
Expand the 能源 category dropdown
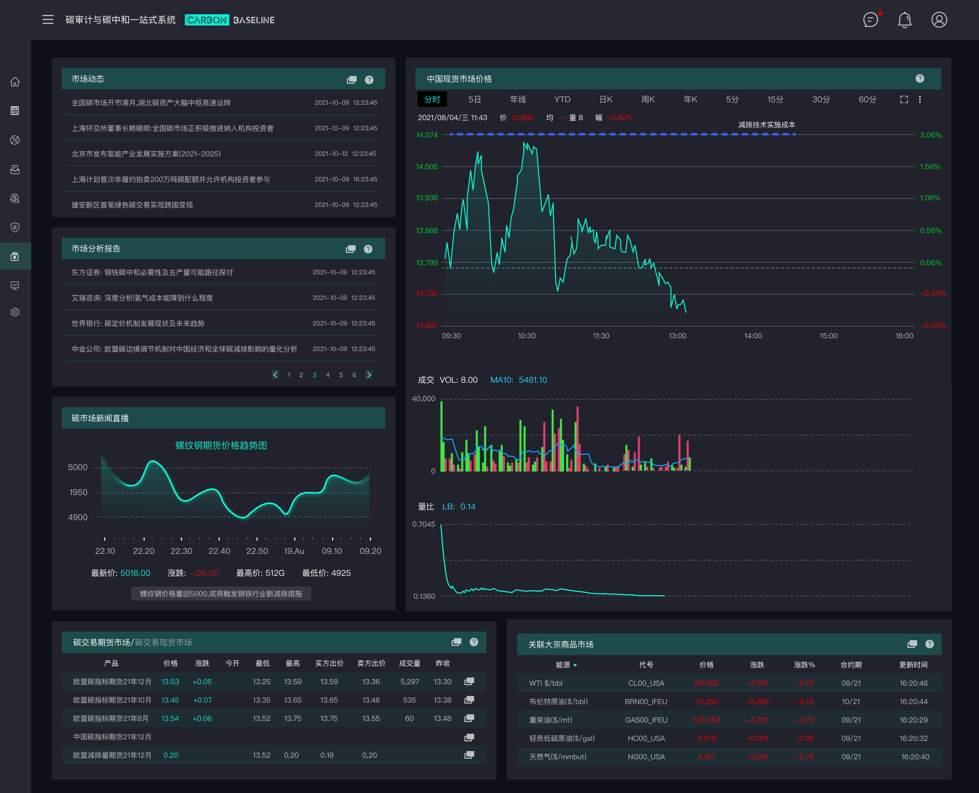click(566, 665)
